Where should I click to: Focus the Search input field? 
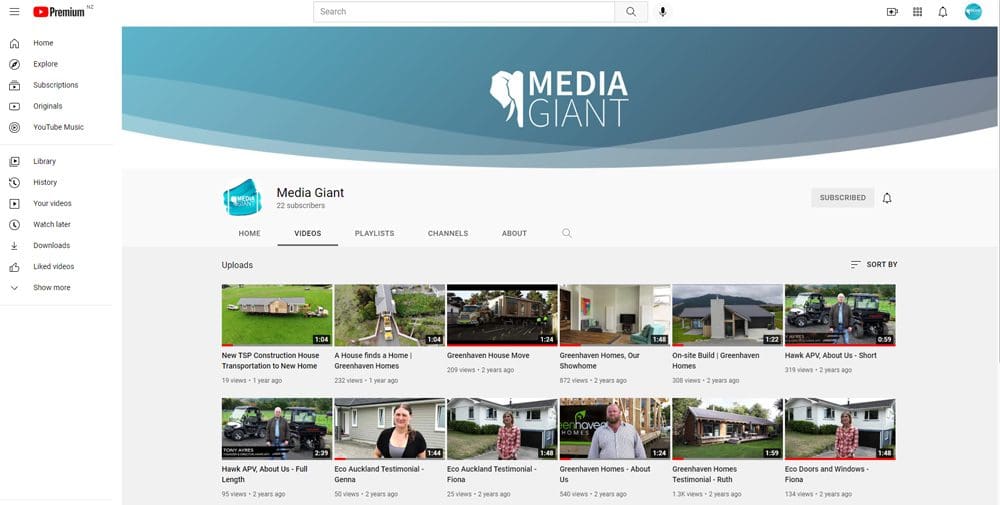click(x=464, y=11)
